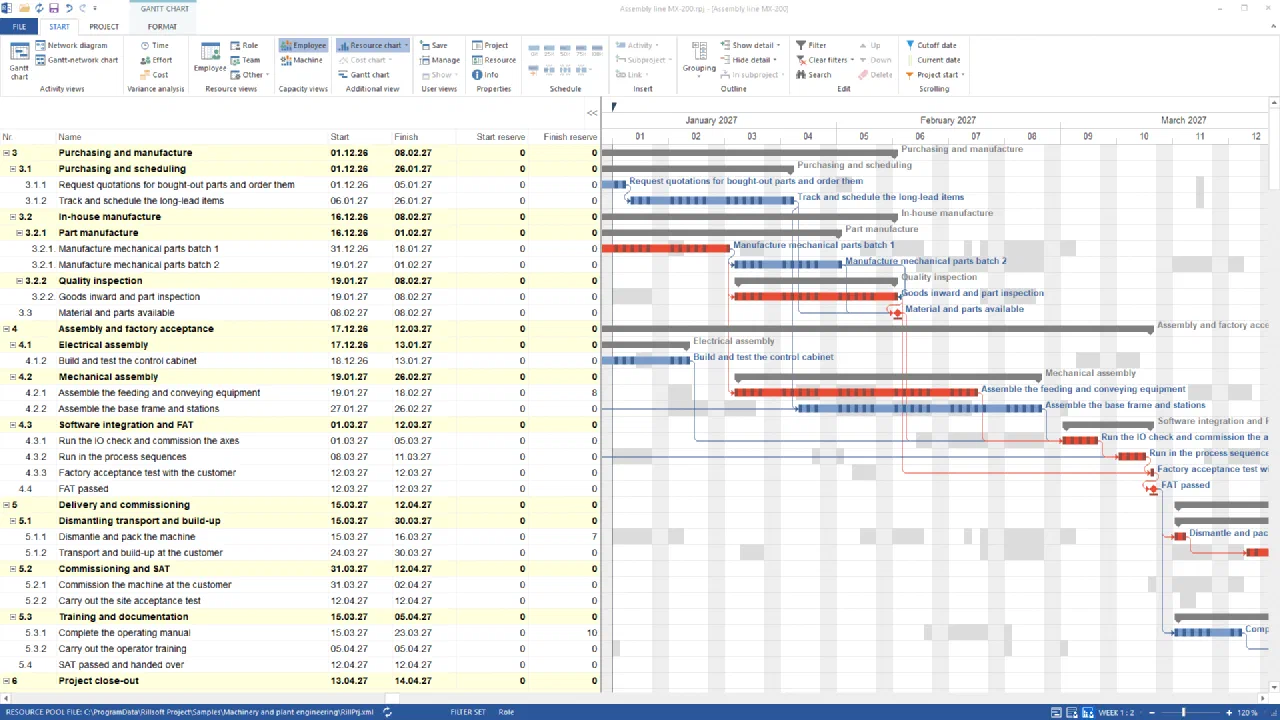Show Effort variance analysis

155,60
